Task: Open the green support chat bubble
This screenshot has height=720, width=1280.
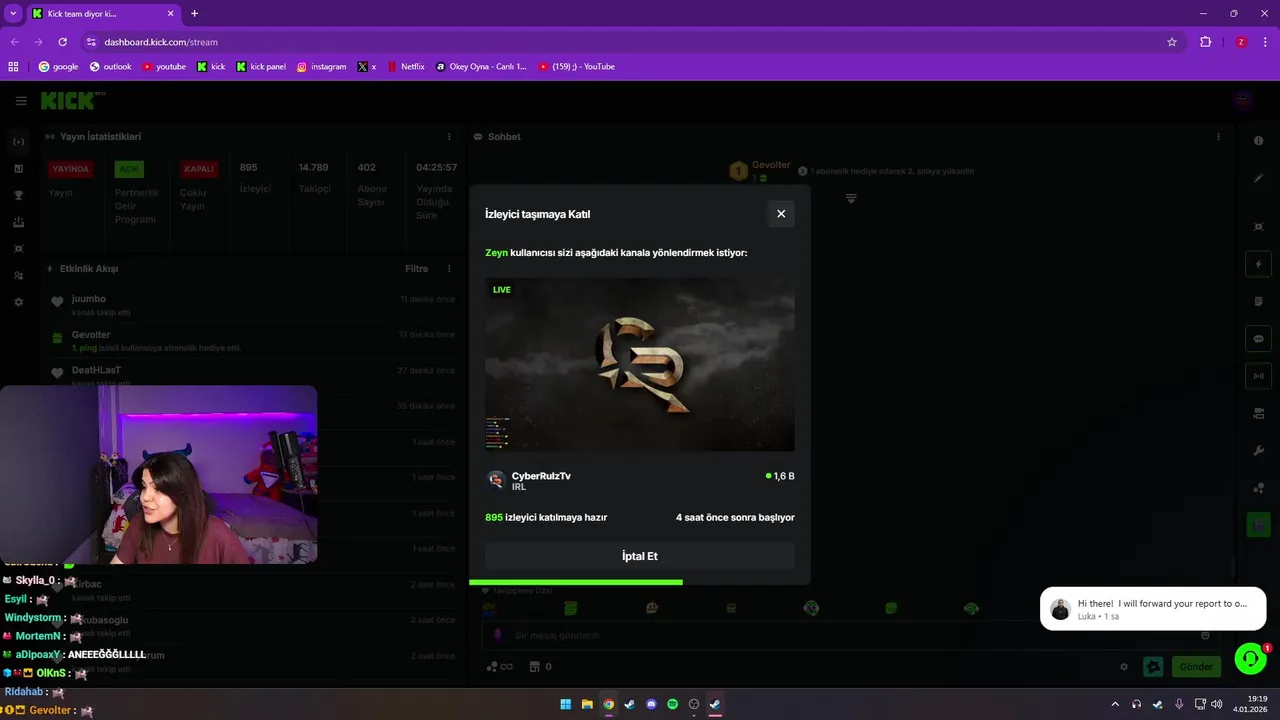Action: click(x=1250, y=658)
